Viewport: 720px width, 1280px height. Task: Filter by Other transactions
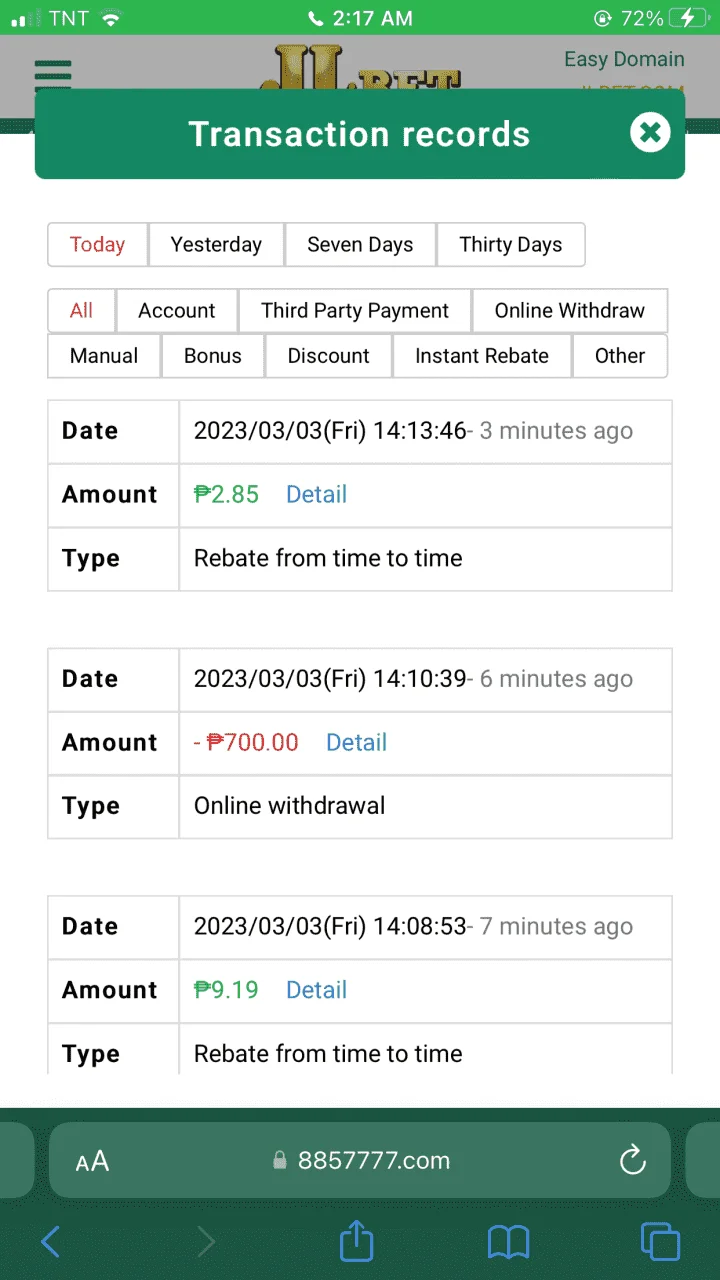point(620,356)
